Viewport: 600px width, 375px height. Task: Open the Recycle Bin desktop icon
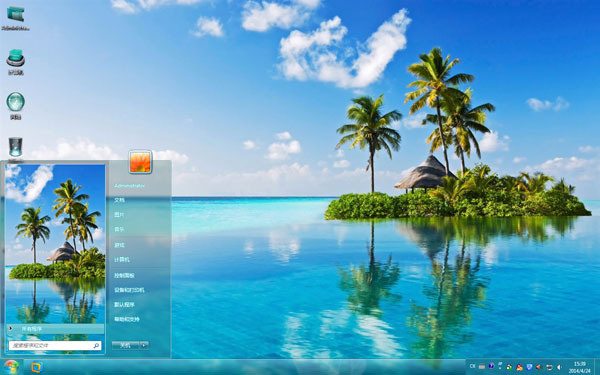pos(16,147)
